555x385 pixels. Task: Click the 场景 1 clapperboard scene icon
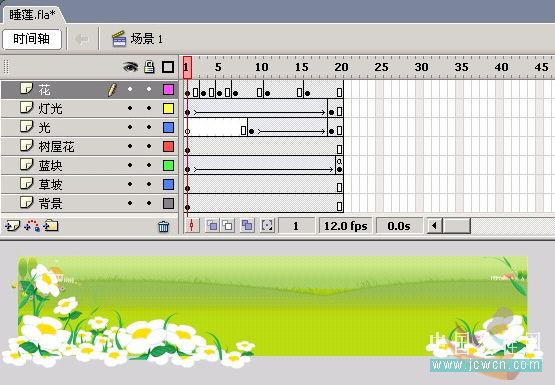[x=119, y=39]
